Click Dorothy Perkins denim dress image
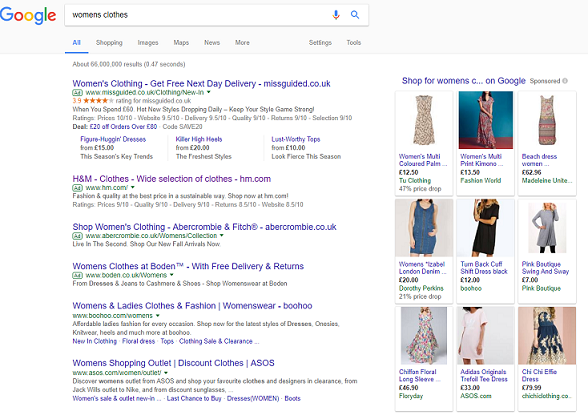Image resolution: width=588 pixels, height=415 pixels. [x=424, y=228]
